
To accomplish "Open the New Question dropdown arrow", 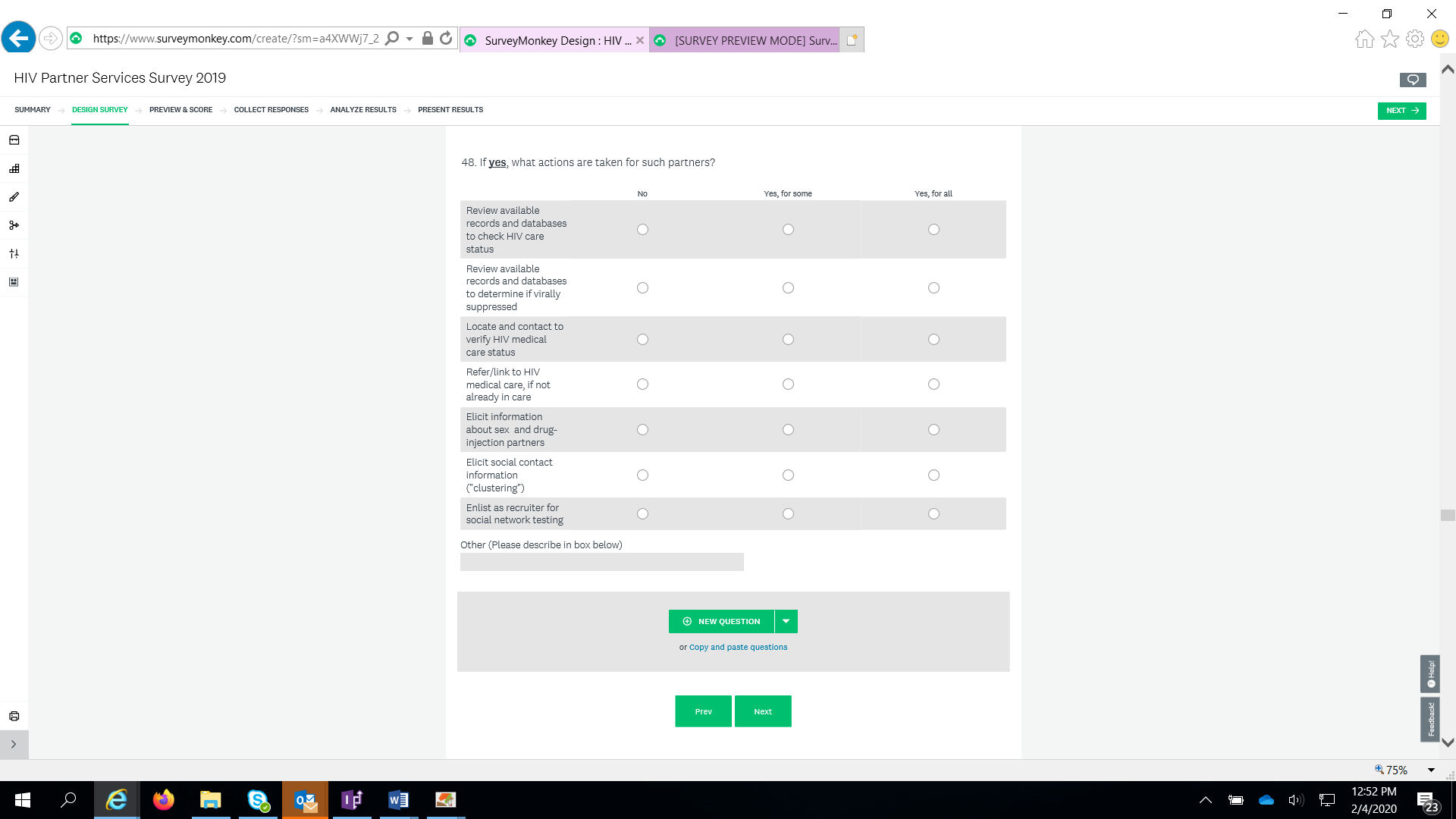I will (x=786, y=621).
